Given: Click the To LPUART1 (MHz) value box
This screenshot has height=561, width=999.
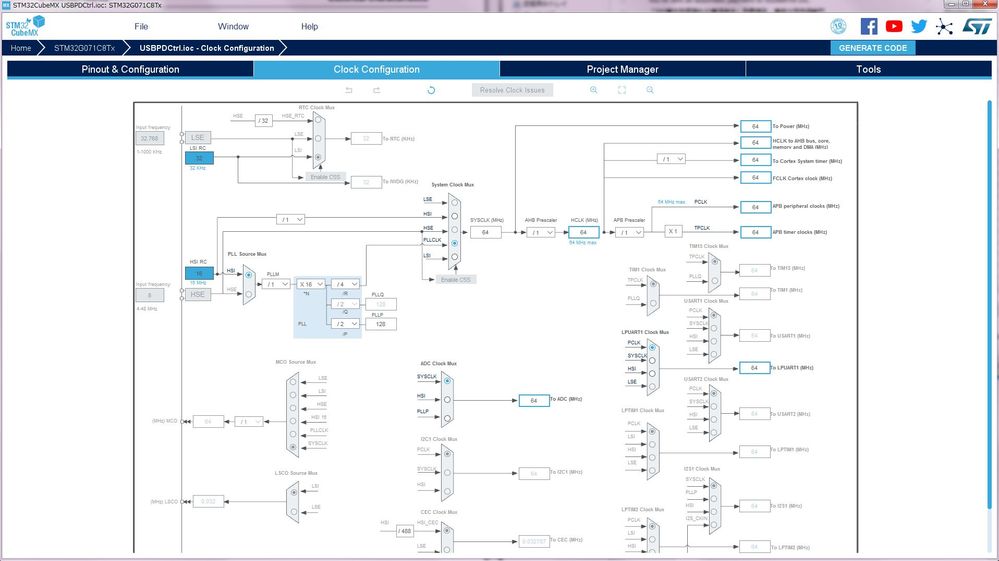Looking at the screenshot, I should (755, 368).
